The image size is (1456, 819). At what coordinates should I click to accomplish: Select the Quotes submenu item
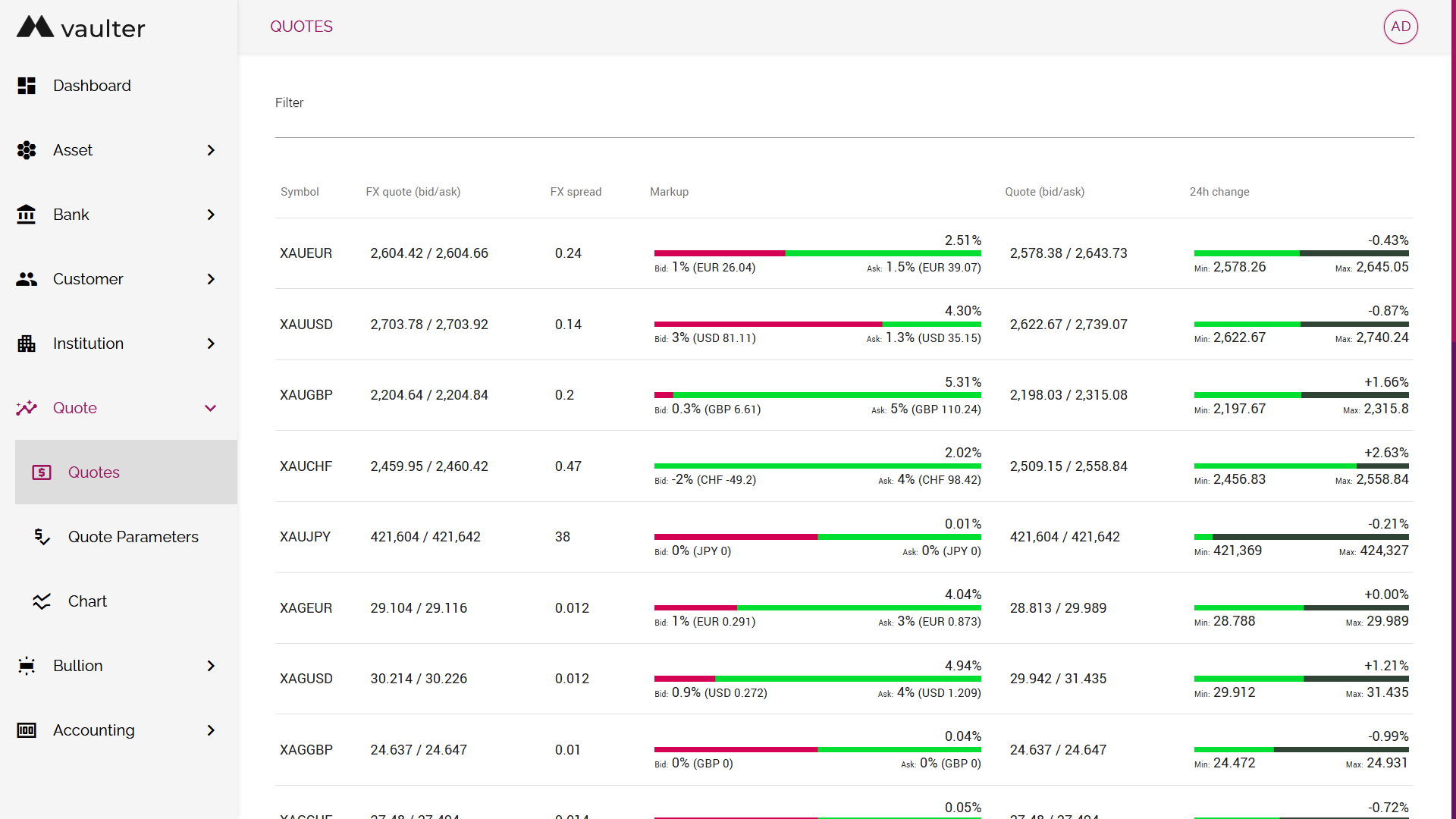127,472
